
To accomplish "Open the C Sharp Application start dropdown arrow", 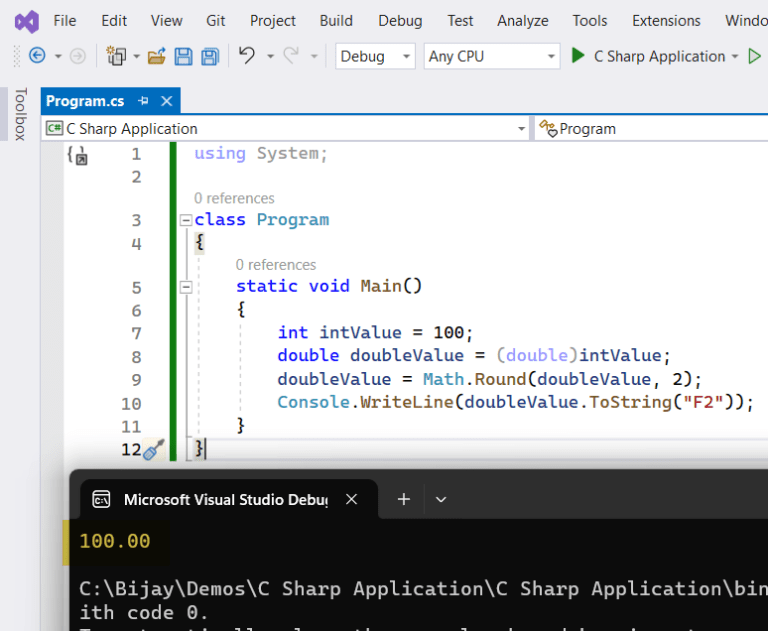I will tap(735, 56).
